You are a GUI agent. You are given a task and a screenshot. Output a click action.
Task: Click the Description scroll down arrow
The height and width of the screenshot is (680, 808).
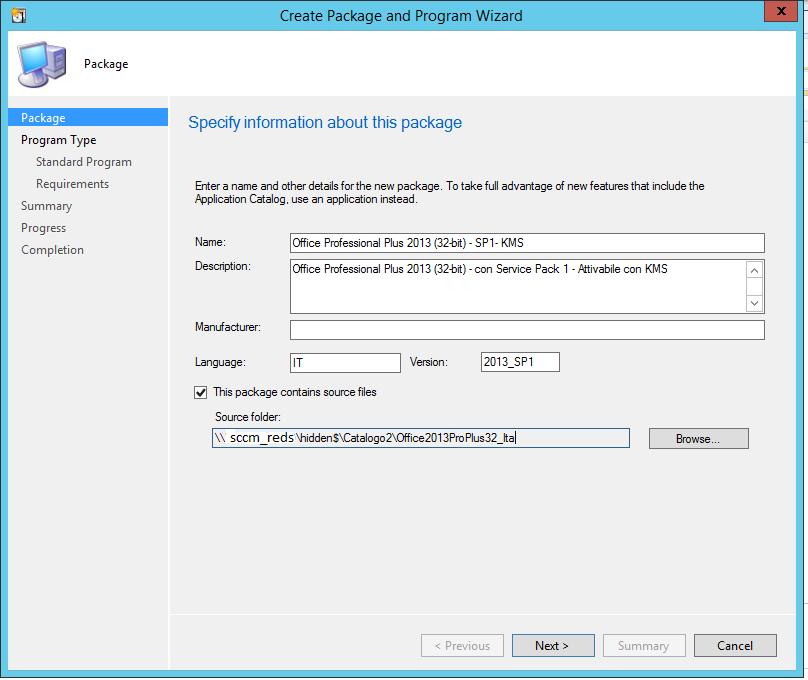(754, 303)
